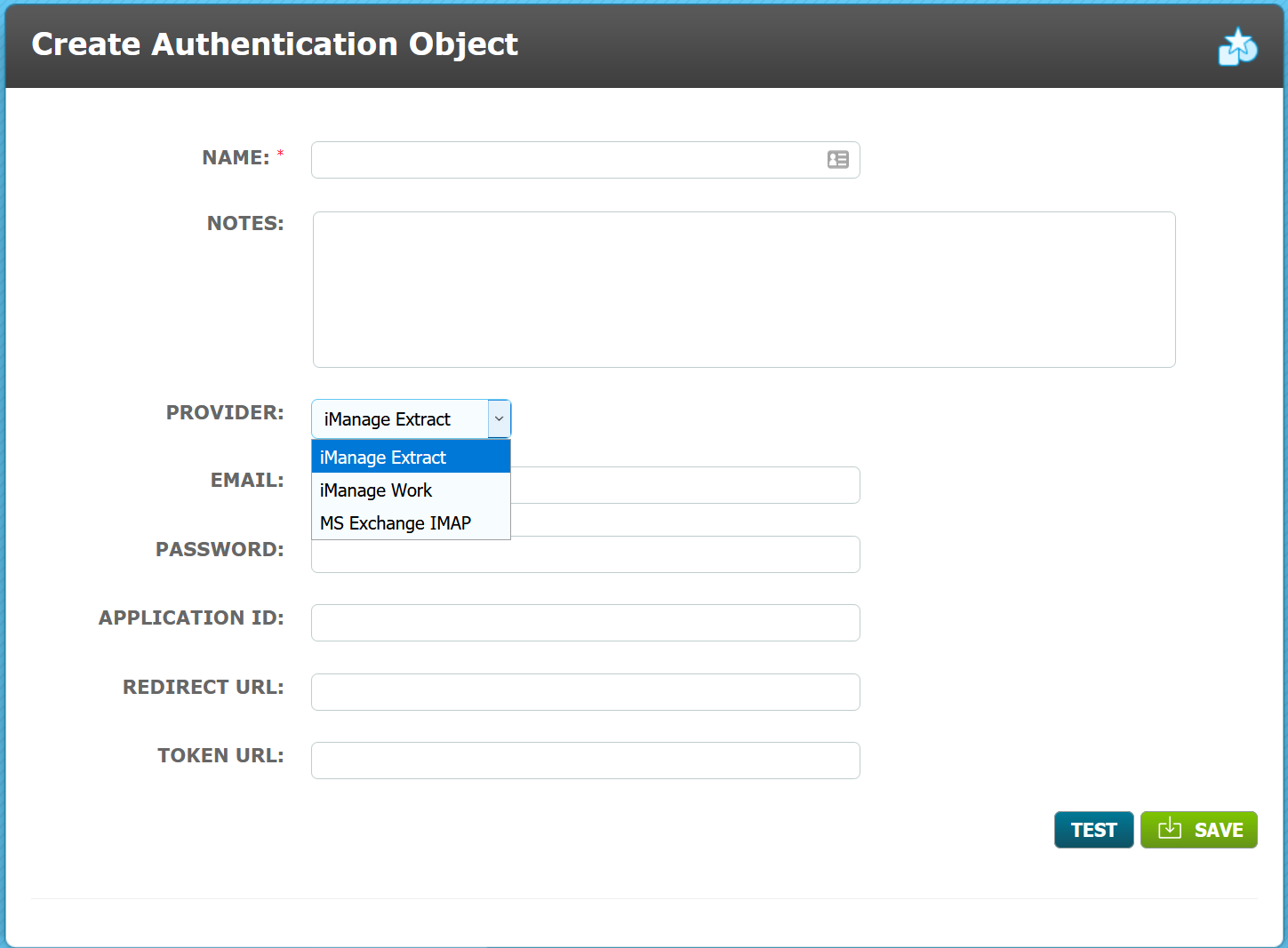Viewport: 1288px width, 948px height.
Task: Click the favorites star icon in header
Action: (1237, 47)
